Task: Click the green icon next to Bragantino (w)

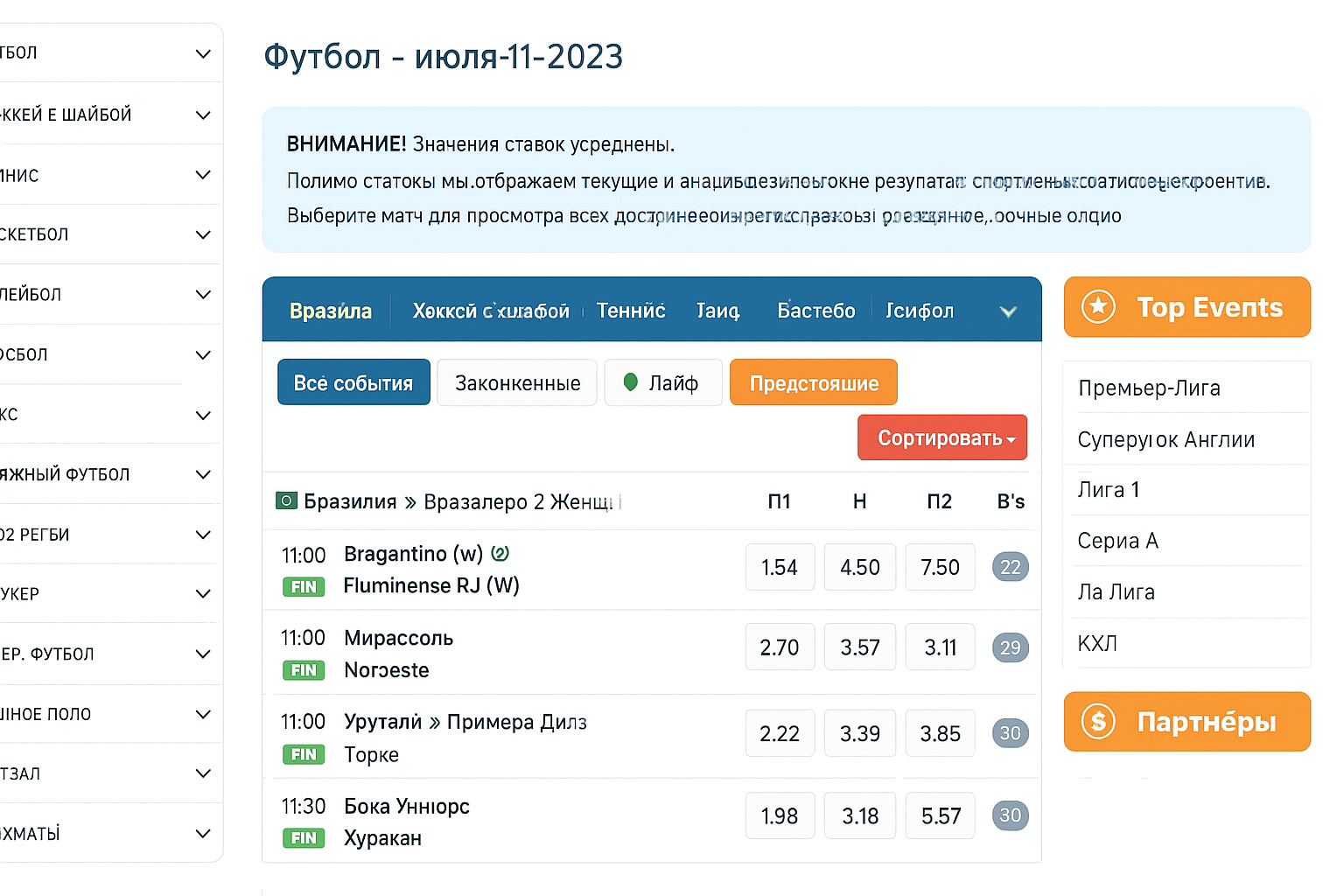Action: pyautogui.click(x=500, y=554)
